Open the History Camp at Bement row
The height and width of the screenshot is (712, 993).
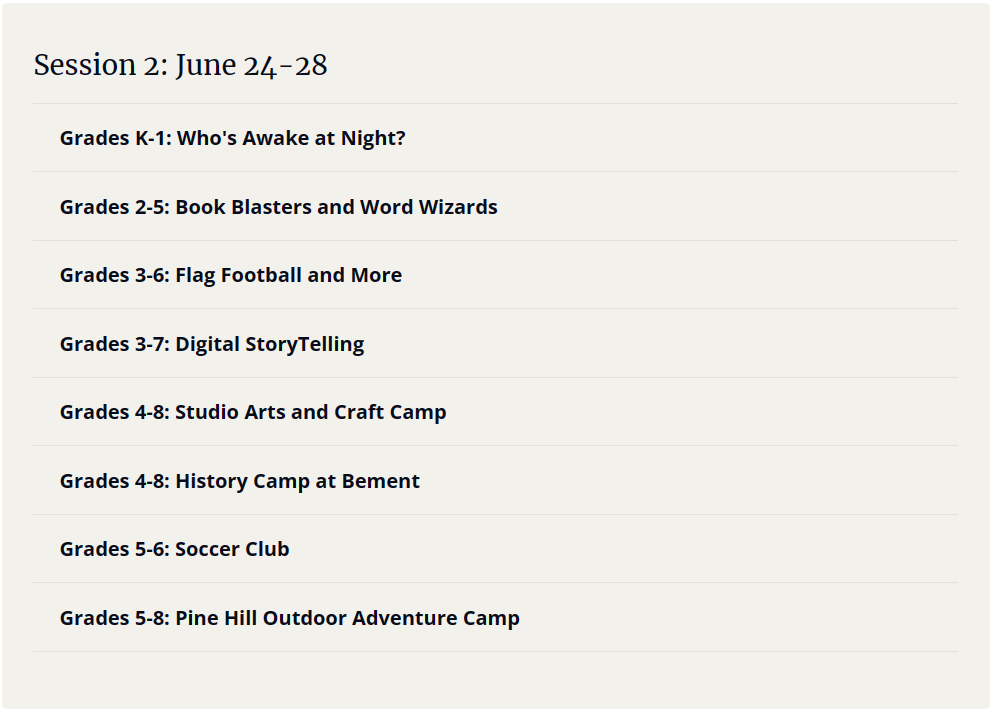tap(495, 480)
